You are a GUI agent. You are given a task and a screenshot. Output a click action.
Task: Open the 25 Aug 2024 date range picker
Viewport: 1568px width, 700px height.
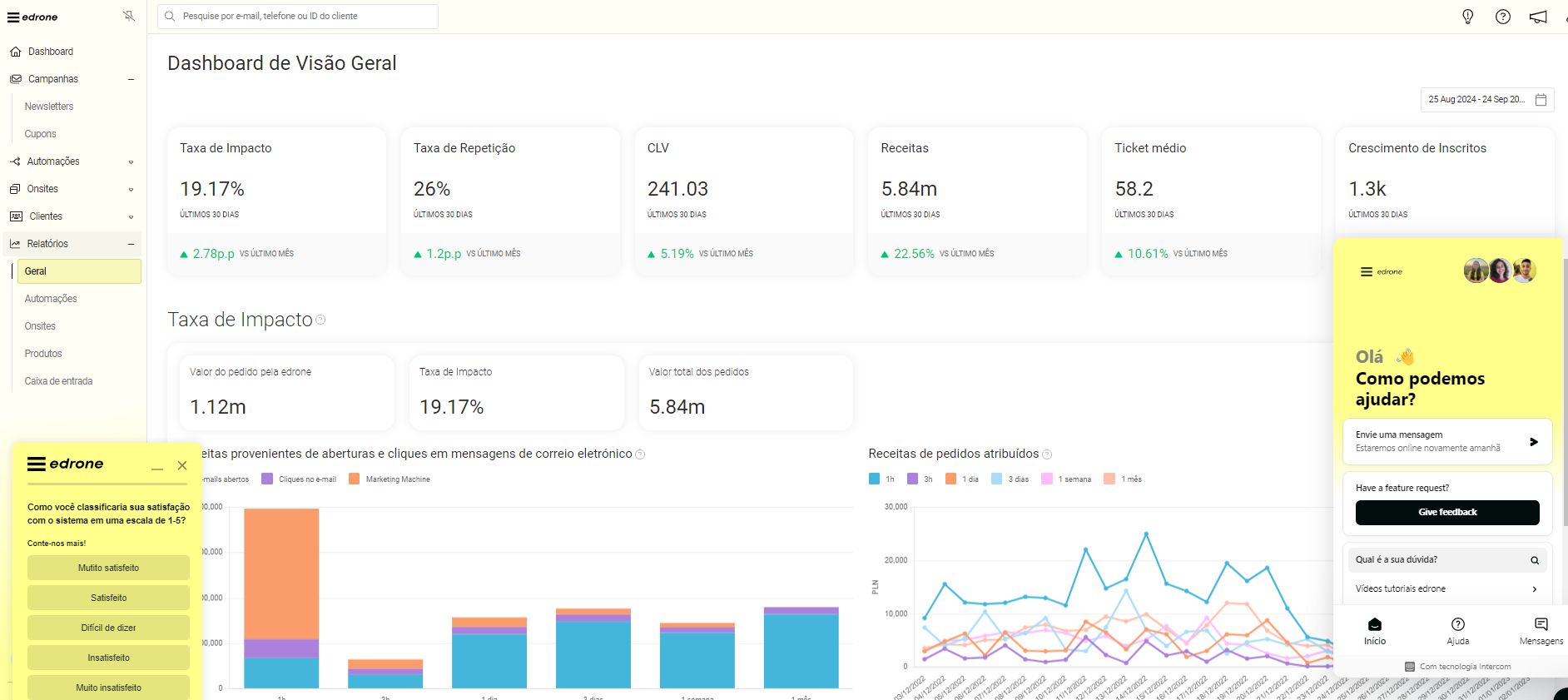[1487, 100]
